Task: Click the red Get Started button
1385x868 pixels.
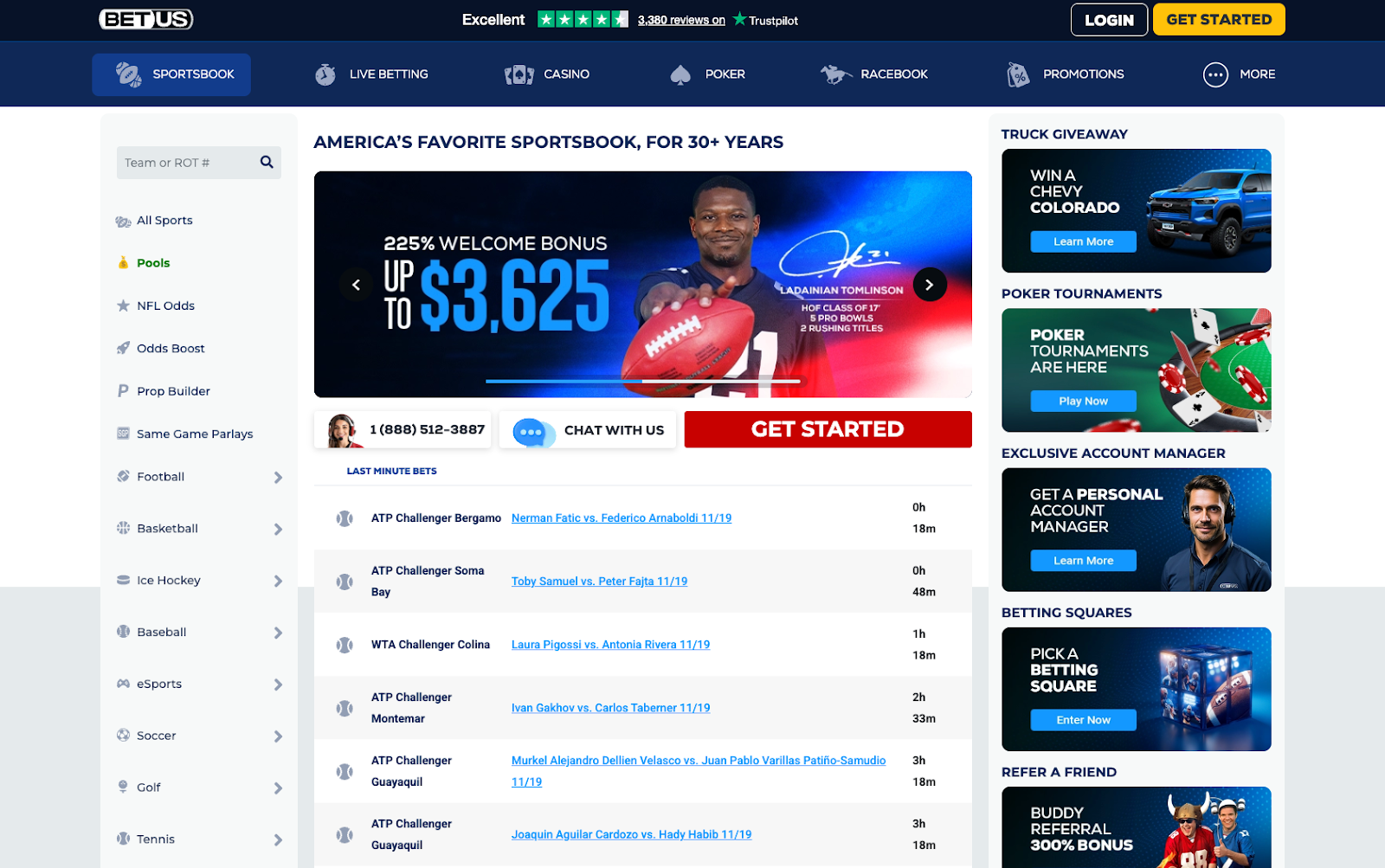Action: click(828, 429)
